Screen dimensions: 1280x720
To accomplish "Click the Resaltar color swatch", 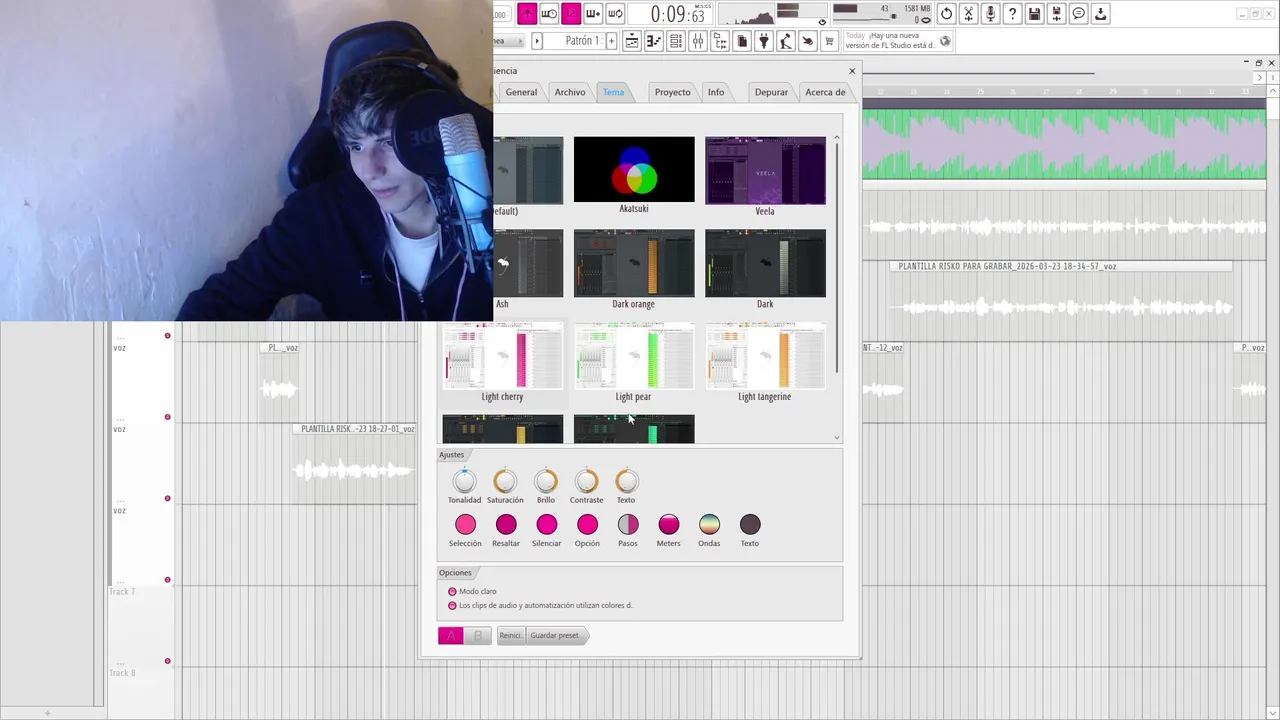I will click(506, 524).
